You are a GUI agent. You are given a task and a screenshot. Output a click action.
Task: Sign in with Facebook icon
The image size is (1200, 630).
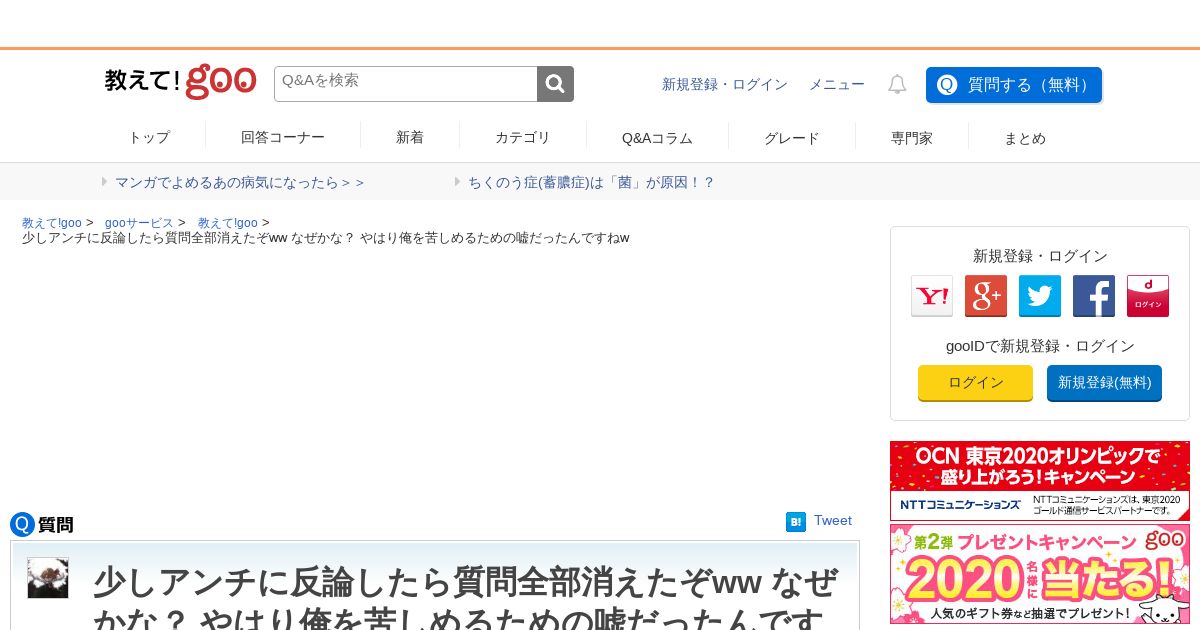[1094, 296]
